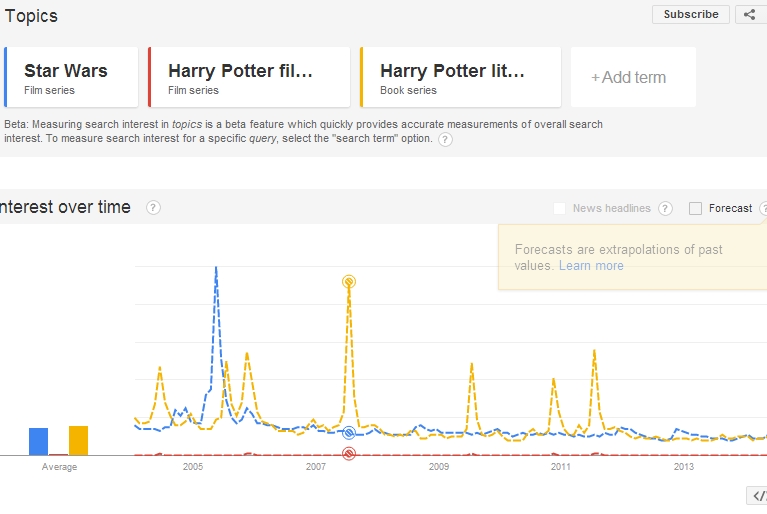Toggle the News headlines checkbox
The image size is (767, 514).
pyautogui.click(x=560, y=208)
